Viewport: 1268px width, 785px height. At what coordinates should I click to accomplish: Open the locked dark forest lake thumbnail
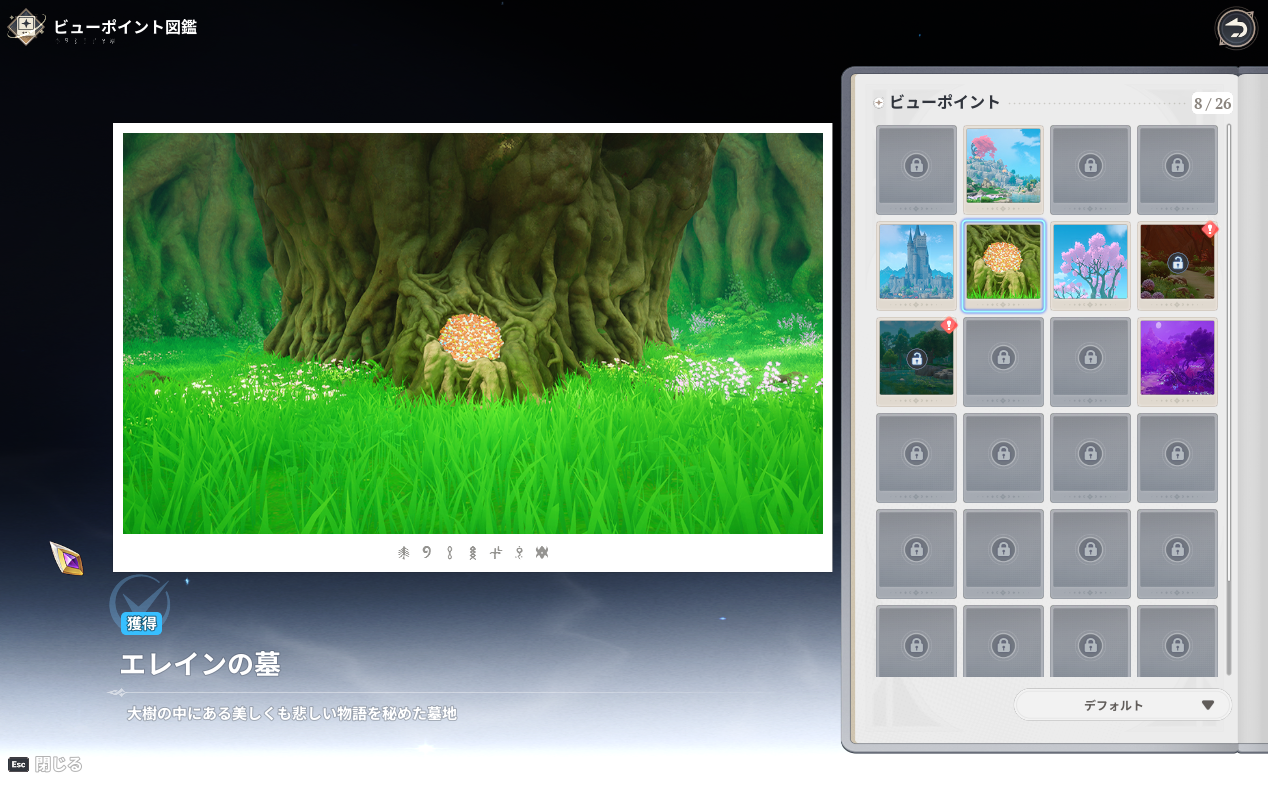916,359
